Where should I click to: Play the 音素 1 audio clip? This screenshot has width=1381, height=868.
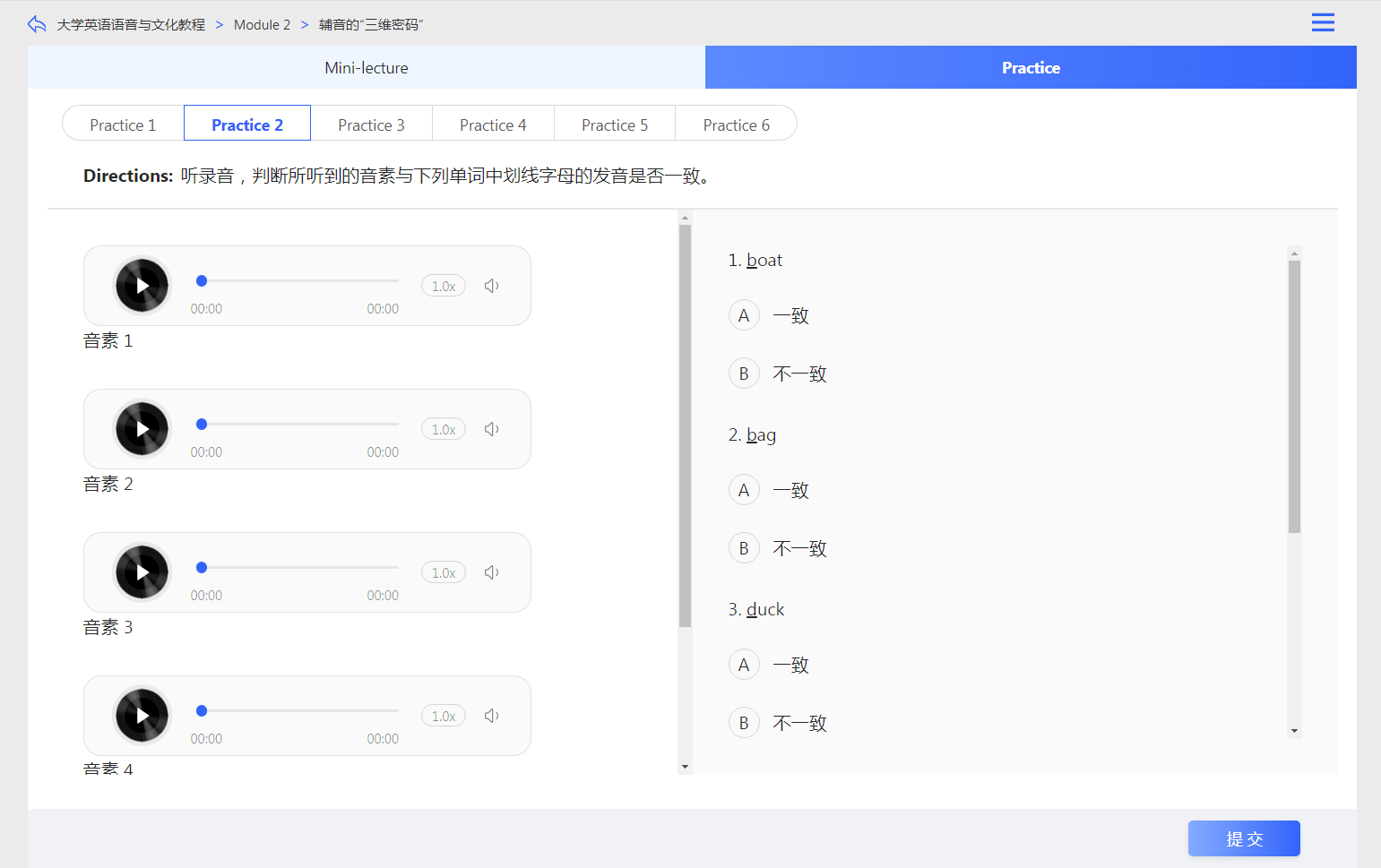coord(142,286)
